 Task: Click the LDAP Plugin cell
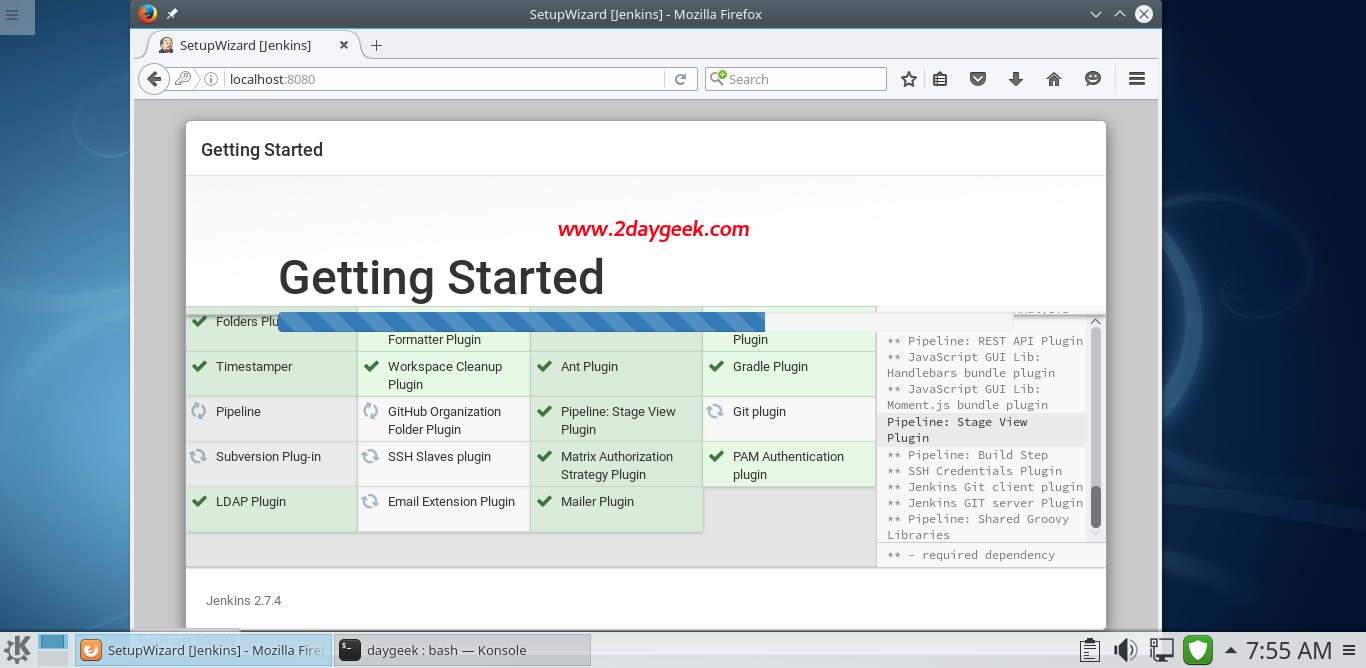tap(272, 509)
